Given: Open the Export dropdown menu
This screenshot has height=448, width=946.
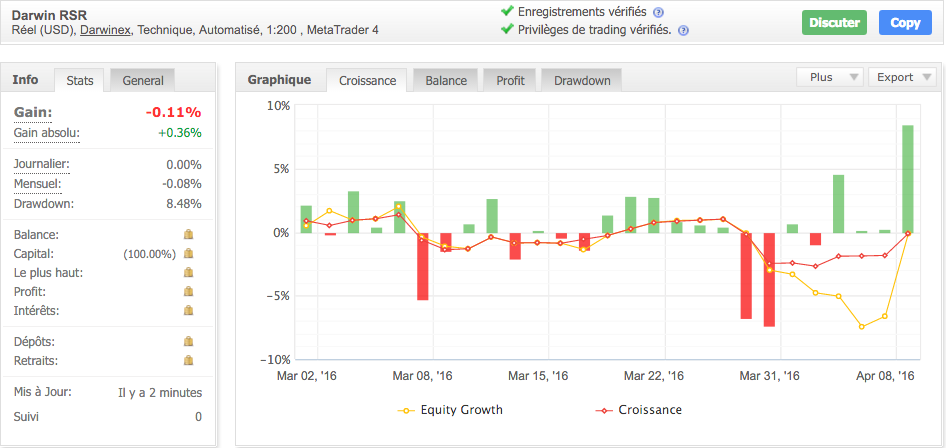Looking at the screenshot, I should pyautogui.click(x=902, y=77).
